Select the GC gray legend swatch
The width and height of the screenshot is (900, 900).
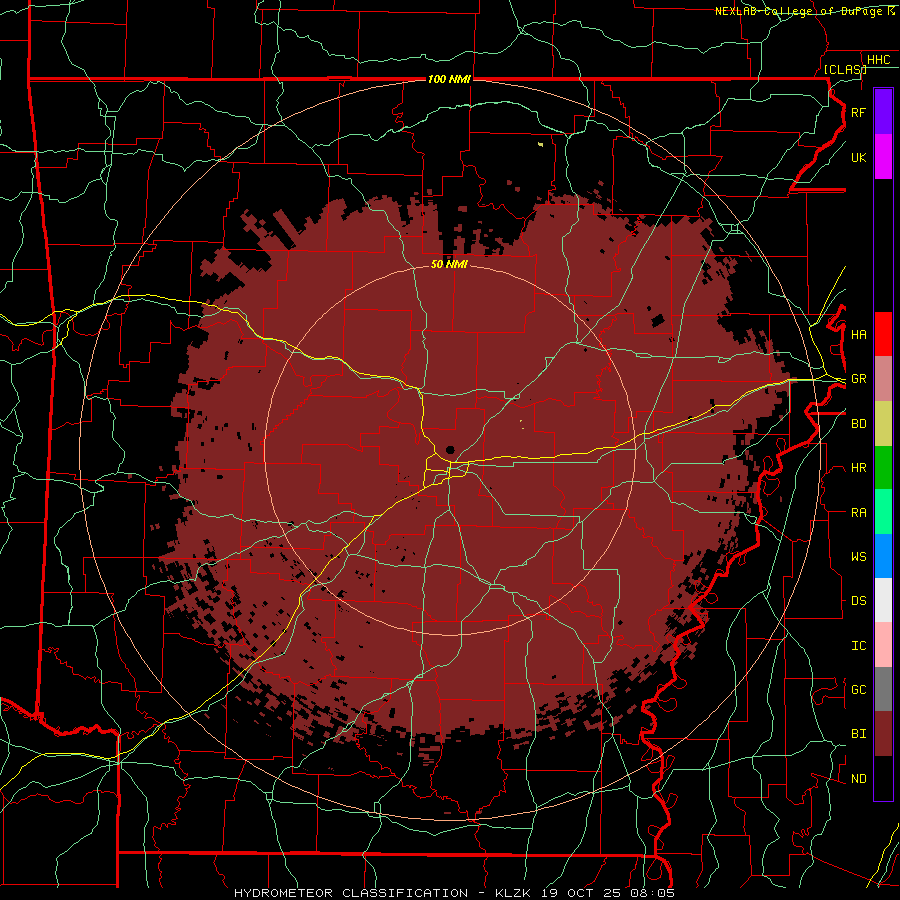[883, 689]
